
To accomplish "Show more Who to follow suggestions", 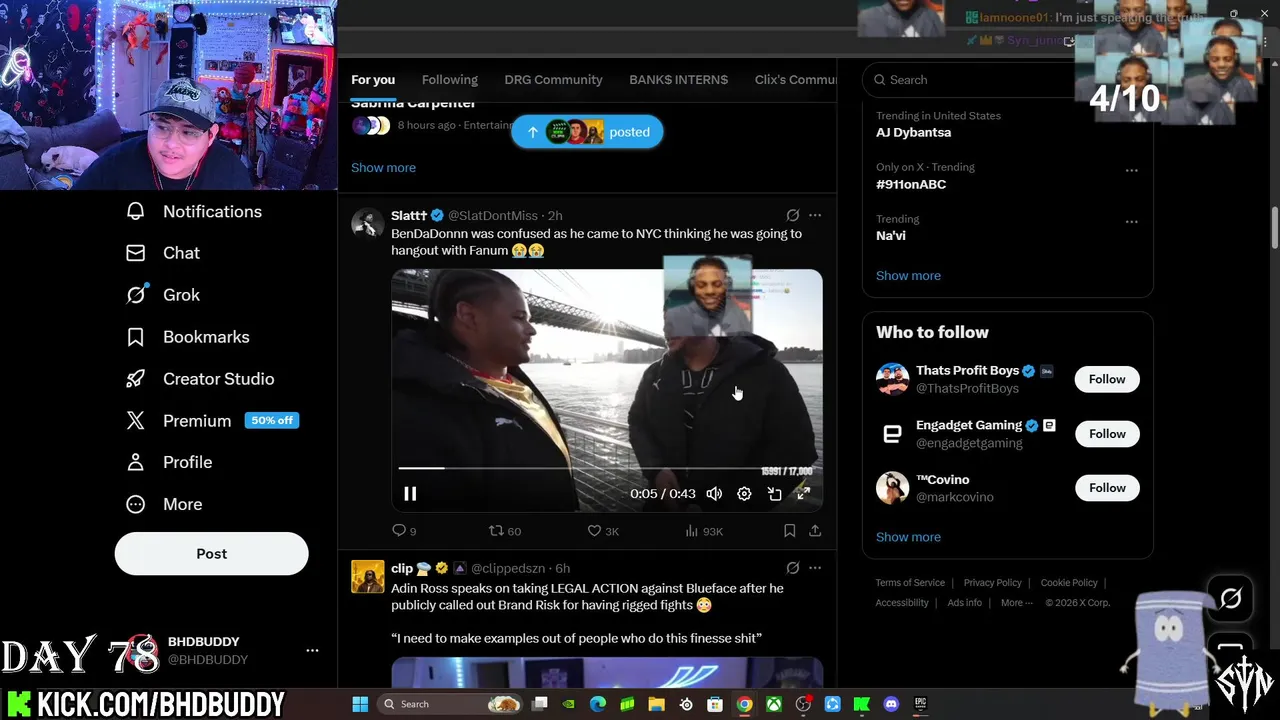I will (908, 537).
